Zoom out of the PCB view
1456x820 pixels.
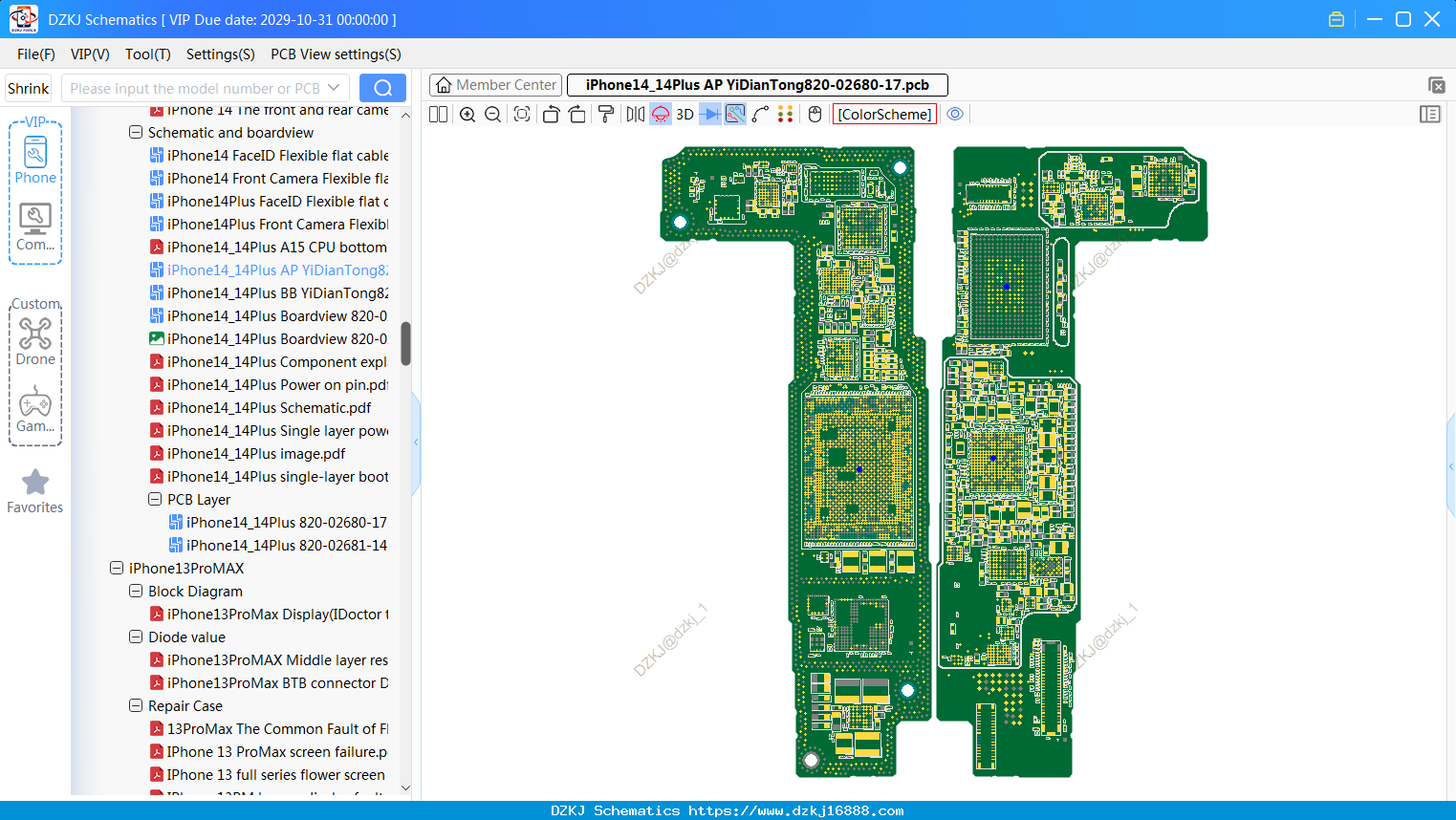coord(493,115)
